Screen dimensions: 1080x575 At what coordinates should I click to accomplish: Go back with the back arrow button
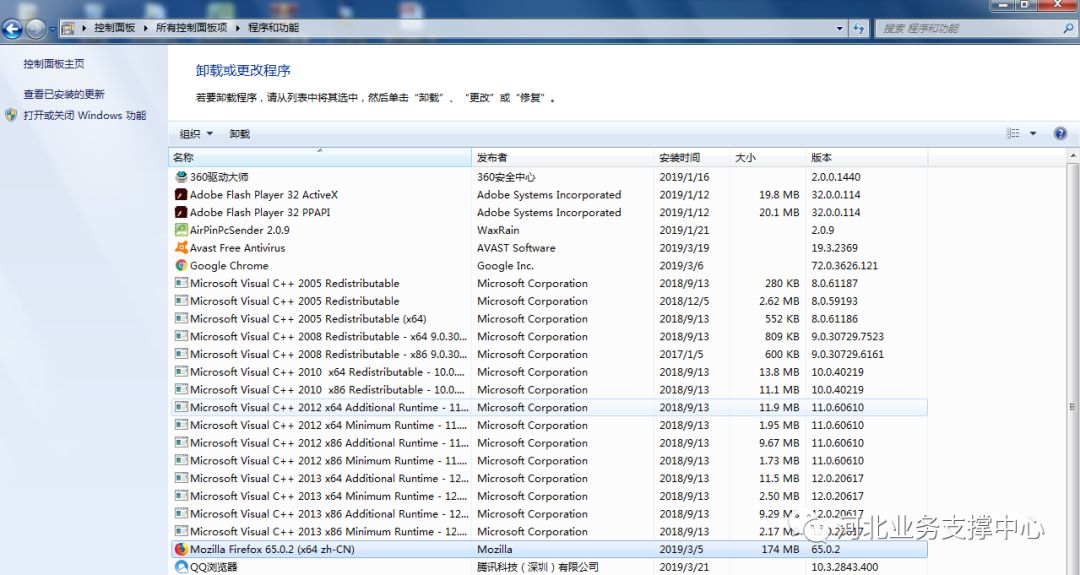(x=12, y=29)
